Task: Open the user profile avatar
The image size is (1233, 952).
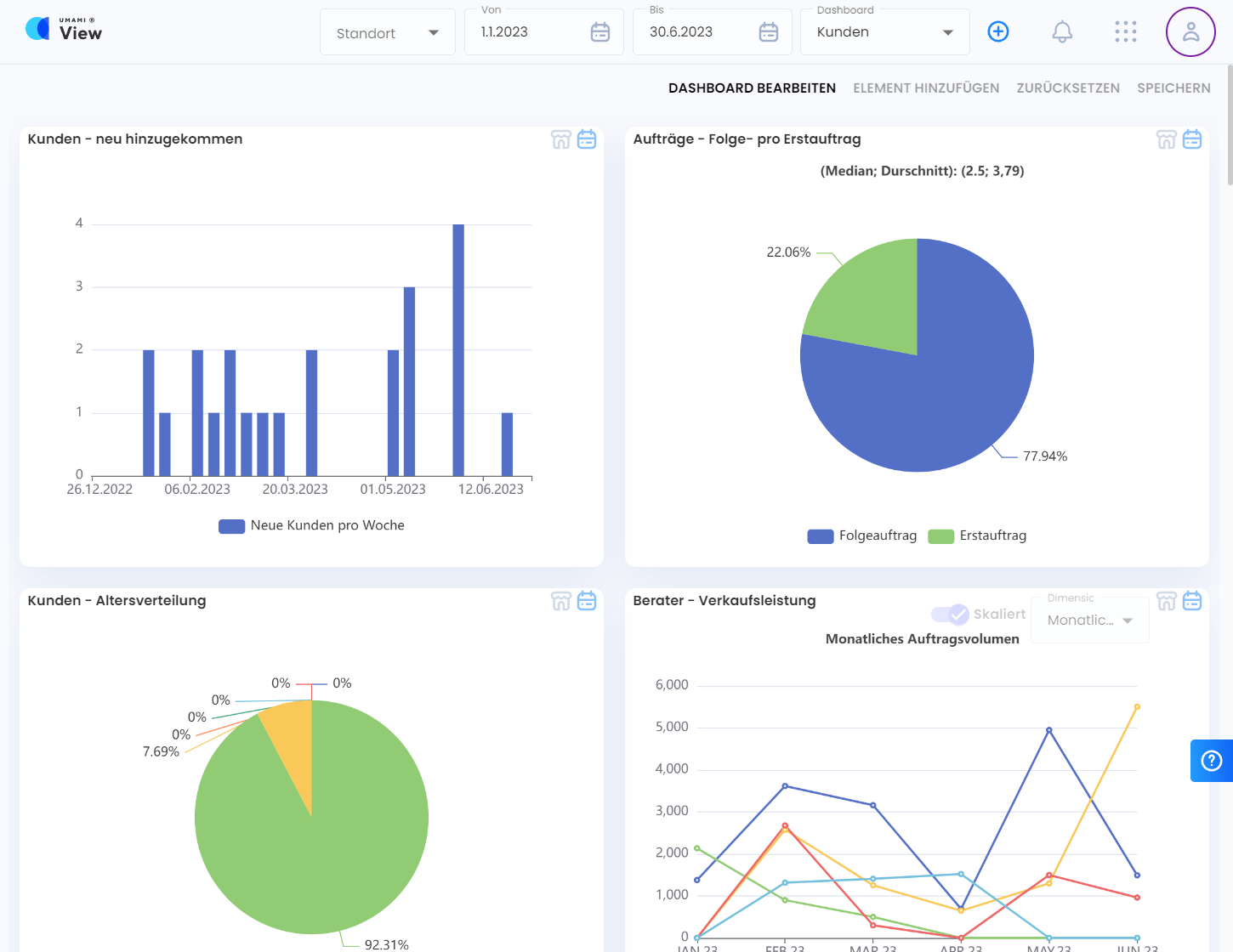Action: 1190,31
